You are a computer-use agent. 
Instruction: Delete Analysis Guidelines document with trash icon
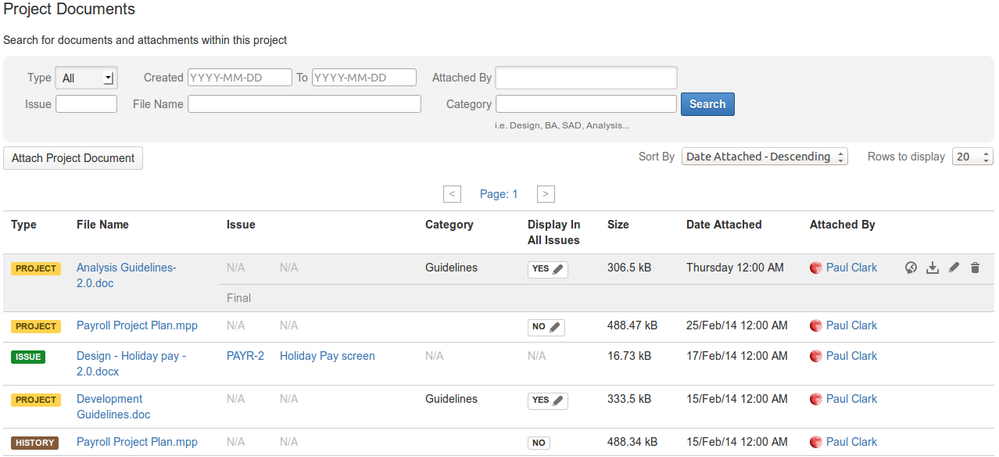(975, 268)
